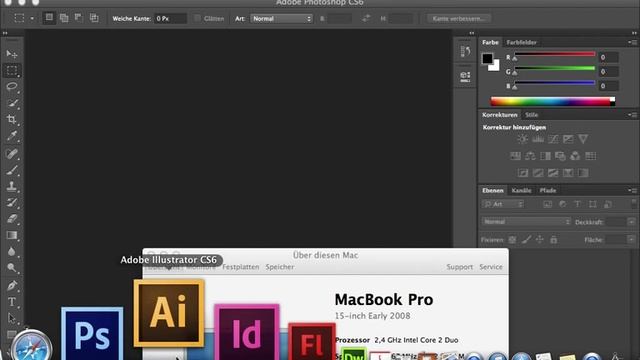This screenshot has width=640, height=360.
Task: Add an Invert adjustment
Action: pyautogui.click(x=523, y=173)
